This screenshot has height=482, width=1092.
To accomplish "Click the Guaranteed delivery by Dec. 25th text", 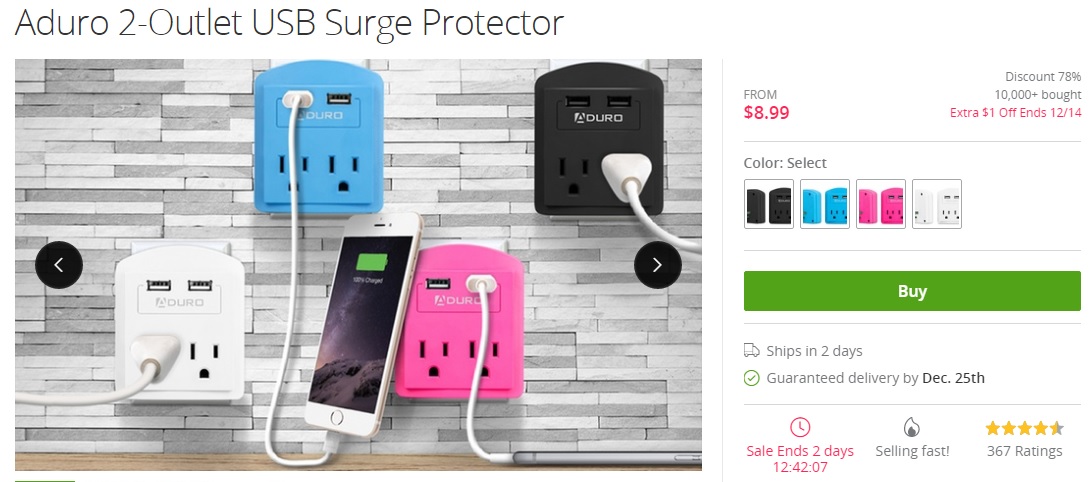I will pyautogui.click(x=875, y=378).
